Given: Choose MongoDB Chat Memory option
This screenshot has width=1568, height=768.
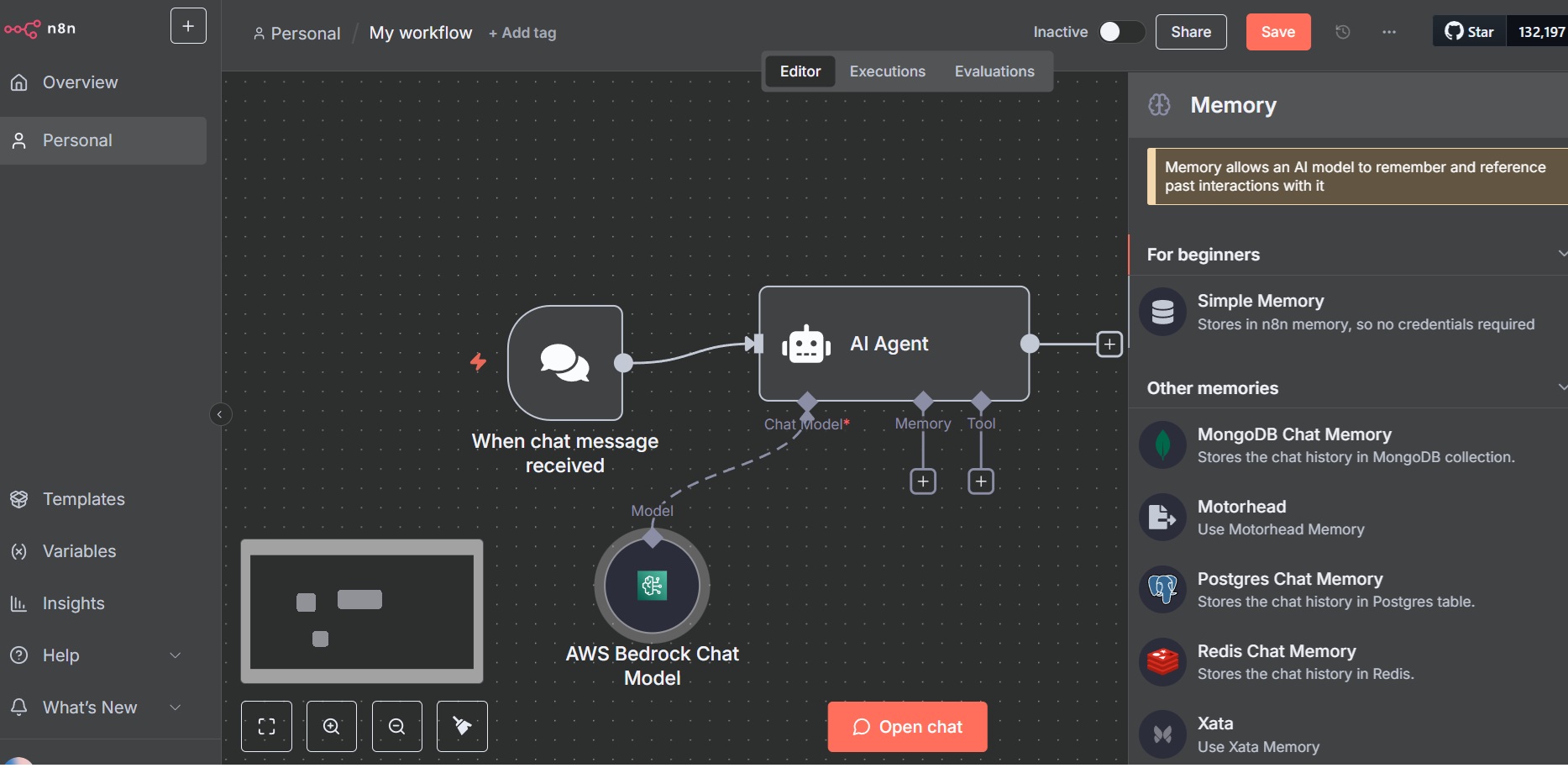Looking at the screenshot, I should pos(1348,445).
